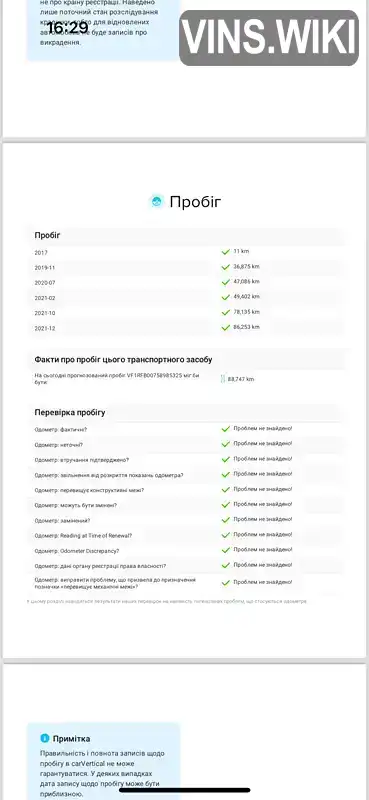Image resolution: width=369 pixels, height=800 pixels.
Task: Click the speedometer icon beside Пробіг heading
Action: pos(157,201)
